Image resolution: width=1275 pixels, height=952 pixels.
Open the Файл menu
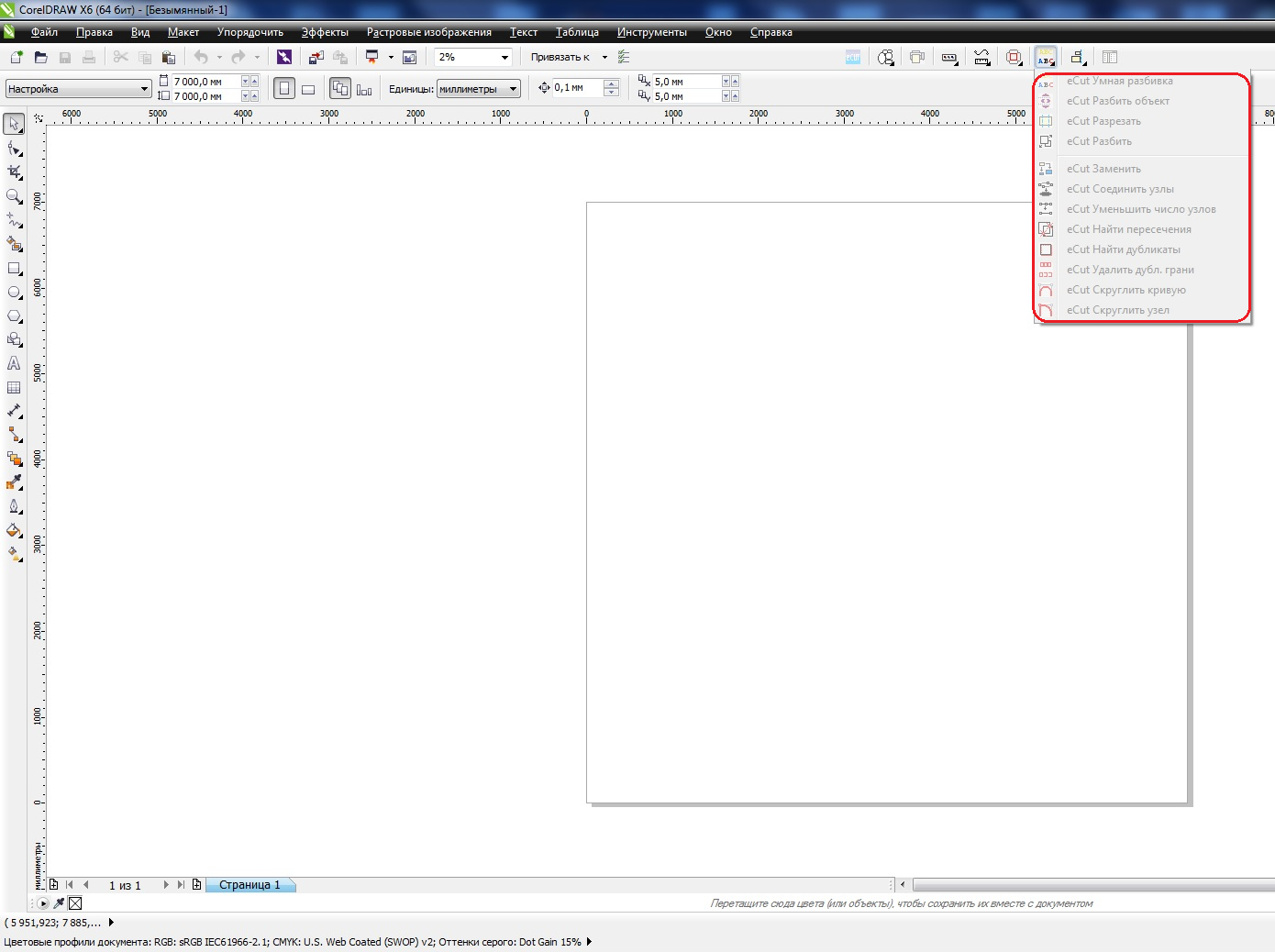click(x=44, y=32)
